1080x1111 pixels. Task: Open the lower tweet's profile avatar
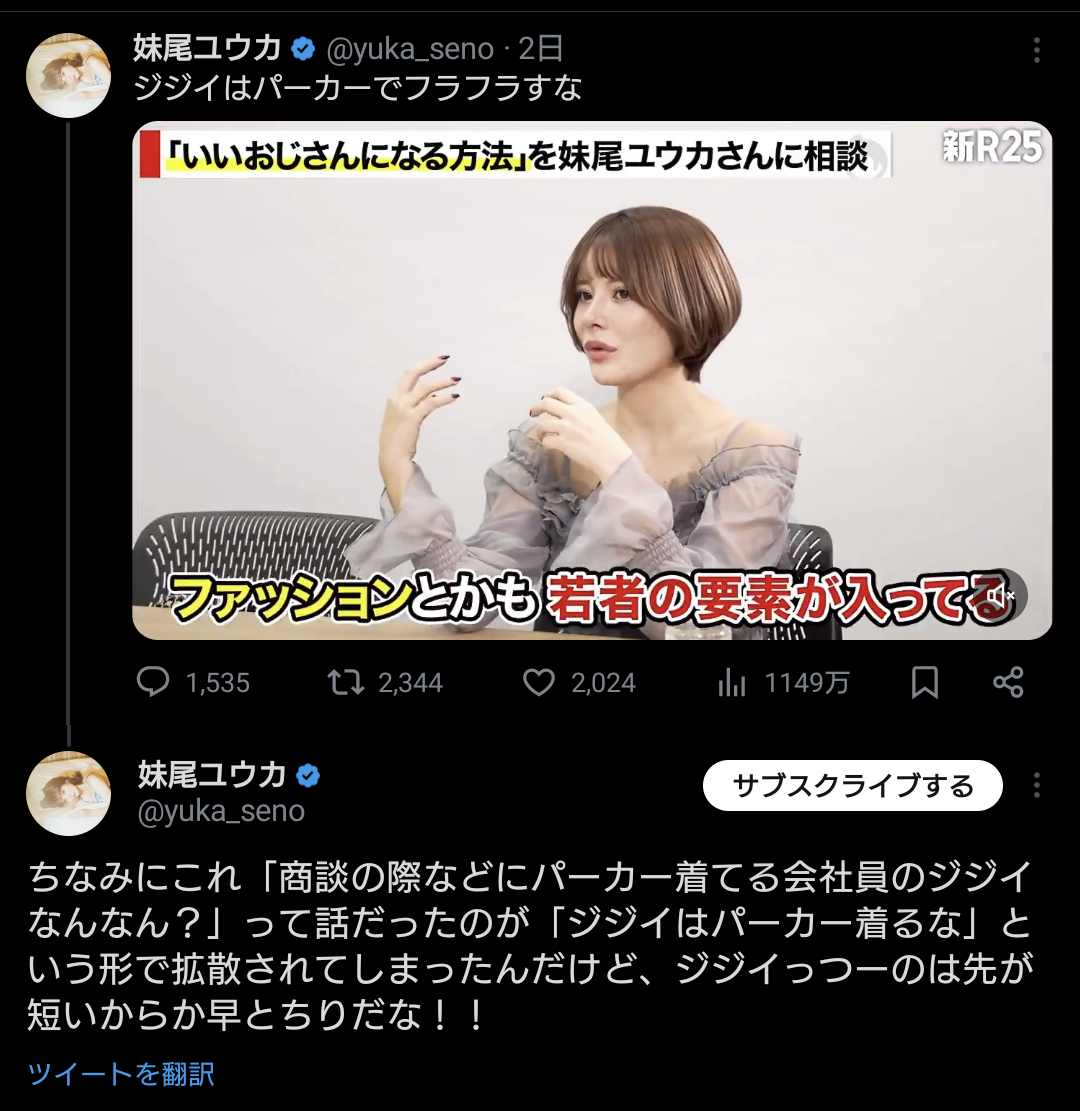tap(69, 794)
